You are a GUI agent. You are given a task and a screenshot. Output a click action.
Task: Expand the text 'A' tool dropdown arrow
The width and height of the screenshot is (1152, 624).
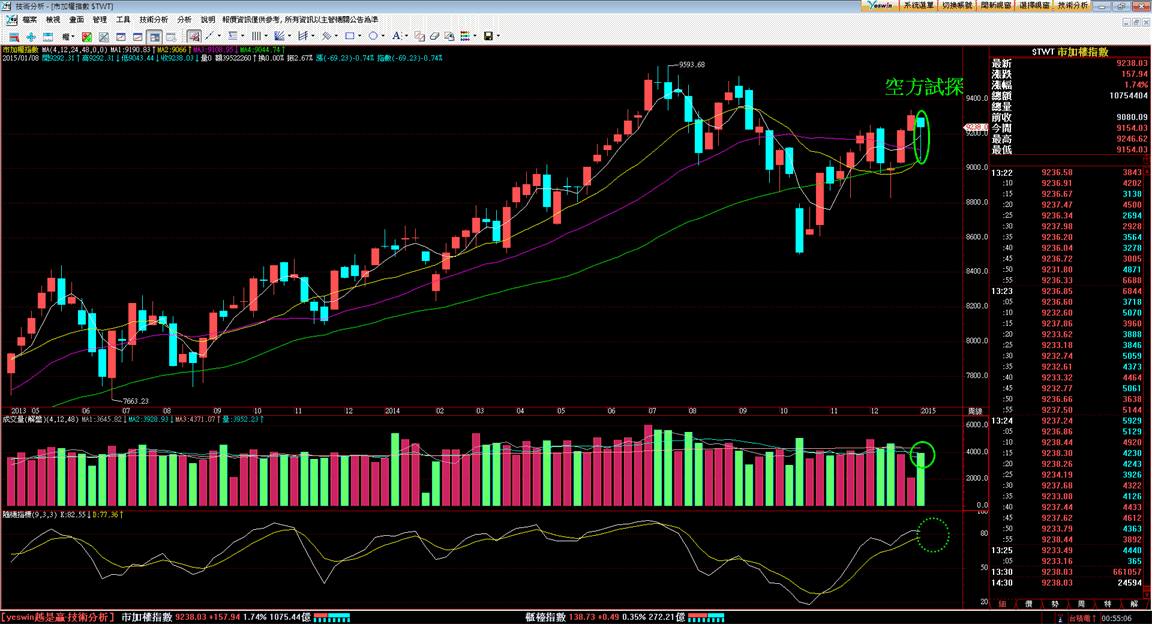pos(406,35)
